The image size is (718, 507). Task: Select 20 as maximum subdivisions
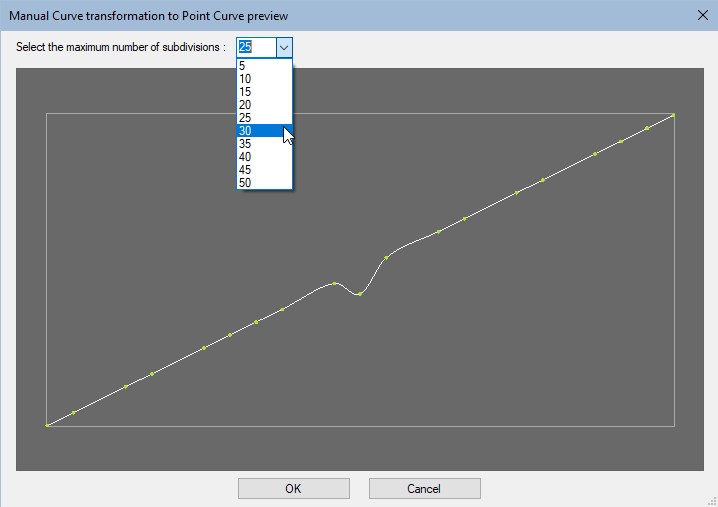(x=264, y=105)
